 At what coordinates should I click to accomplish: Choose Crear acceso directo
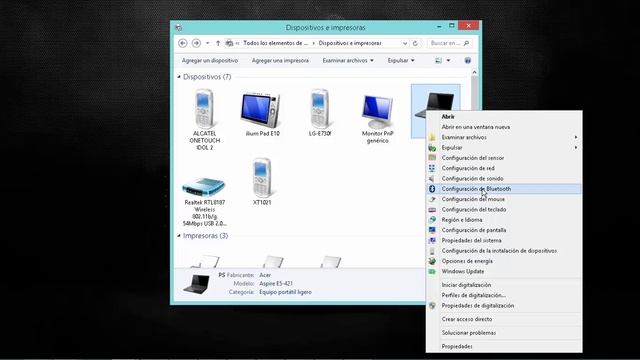tap(467, 319)
